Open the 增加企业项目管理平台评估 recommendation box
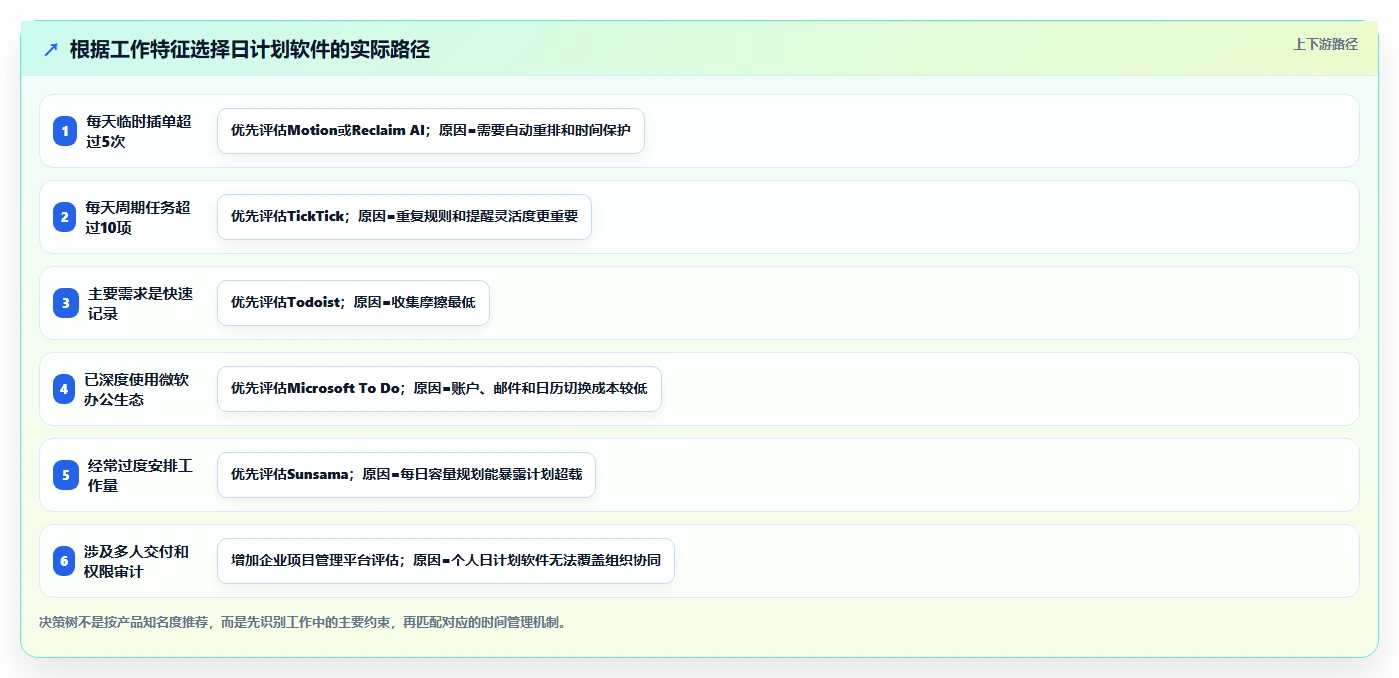The height and width of the screenshot is (678, 1399). 446,561
